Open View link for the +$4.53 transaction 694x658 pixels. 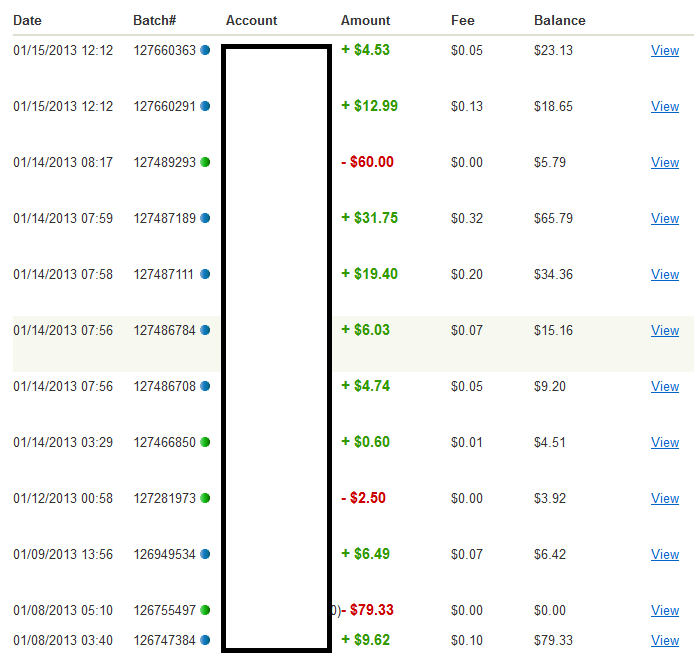point(664,50)
